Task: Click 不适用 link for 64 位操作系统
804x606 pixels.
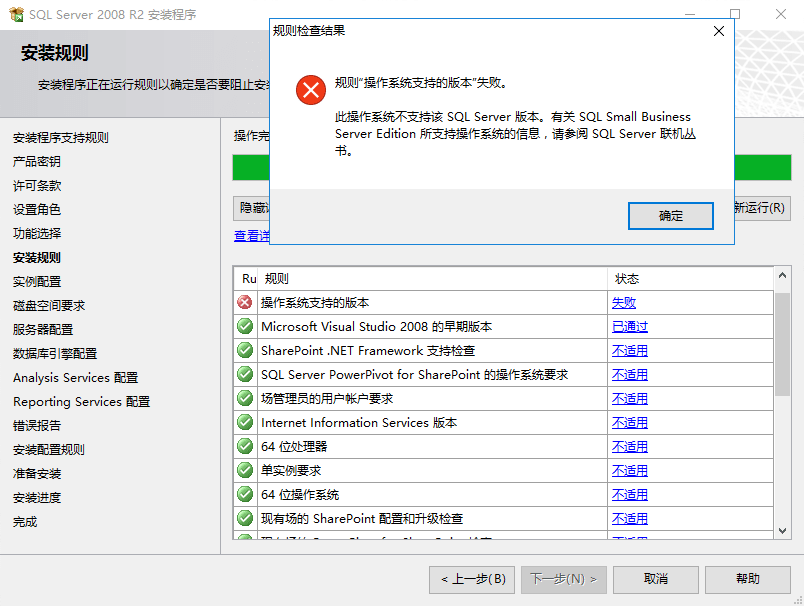Action: (630, 495)
